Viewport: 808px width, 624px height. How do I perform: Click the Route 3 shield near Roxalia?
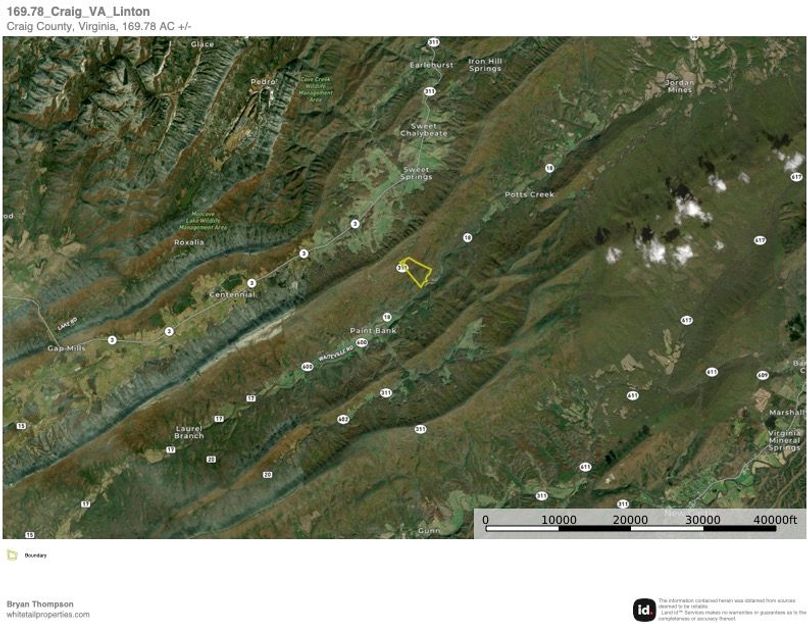(302, 253)
